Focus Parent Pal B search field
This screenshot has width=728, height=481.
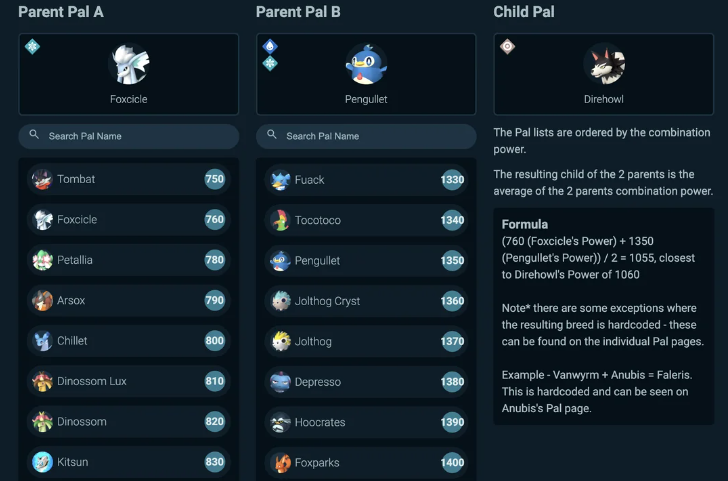[366, 136]
